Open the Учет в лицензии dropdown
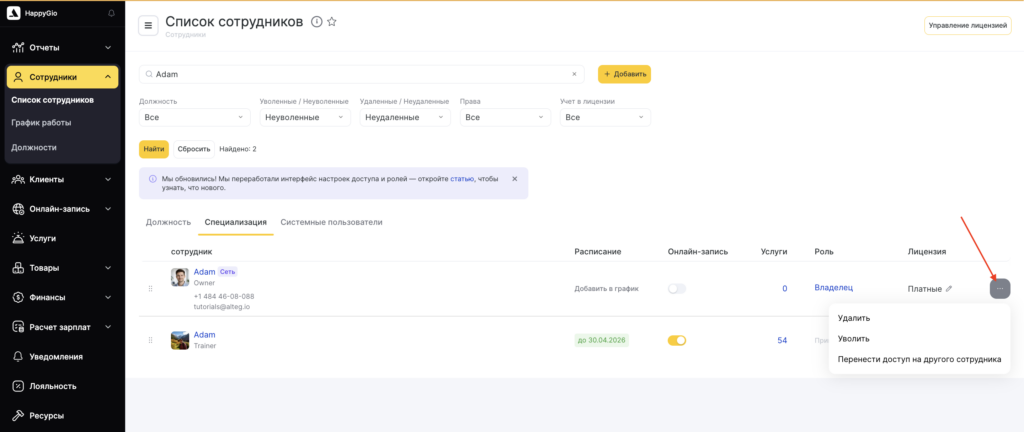Image resolution: width=1024 pixels, height=432 pixels. click(605, 117)
